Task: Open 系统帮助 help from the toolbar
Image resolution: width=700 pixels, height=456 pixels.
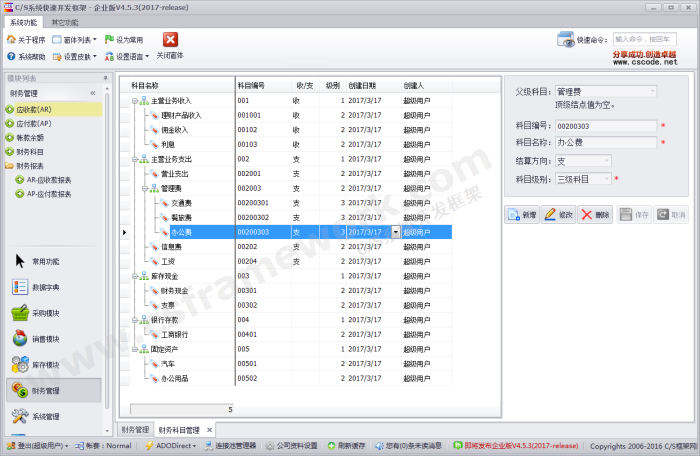Action: pos(10,57)
